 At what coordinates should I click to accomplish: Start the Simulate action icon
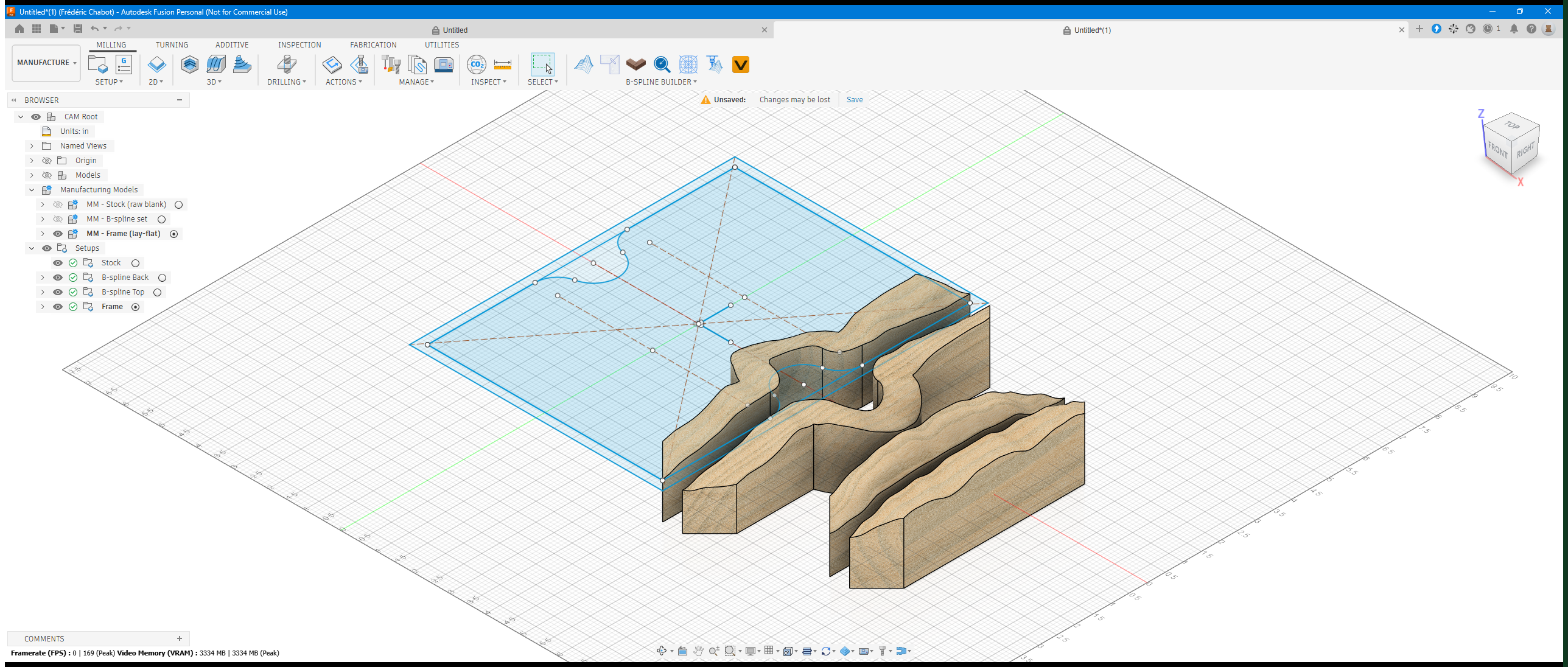(332, 65)
